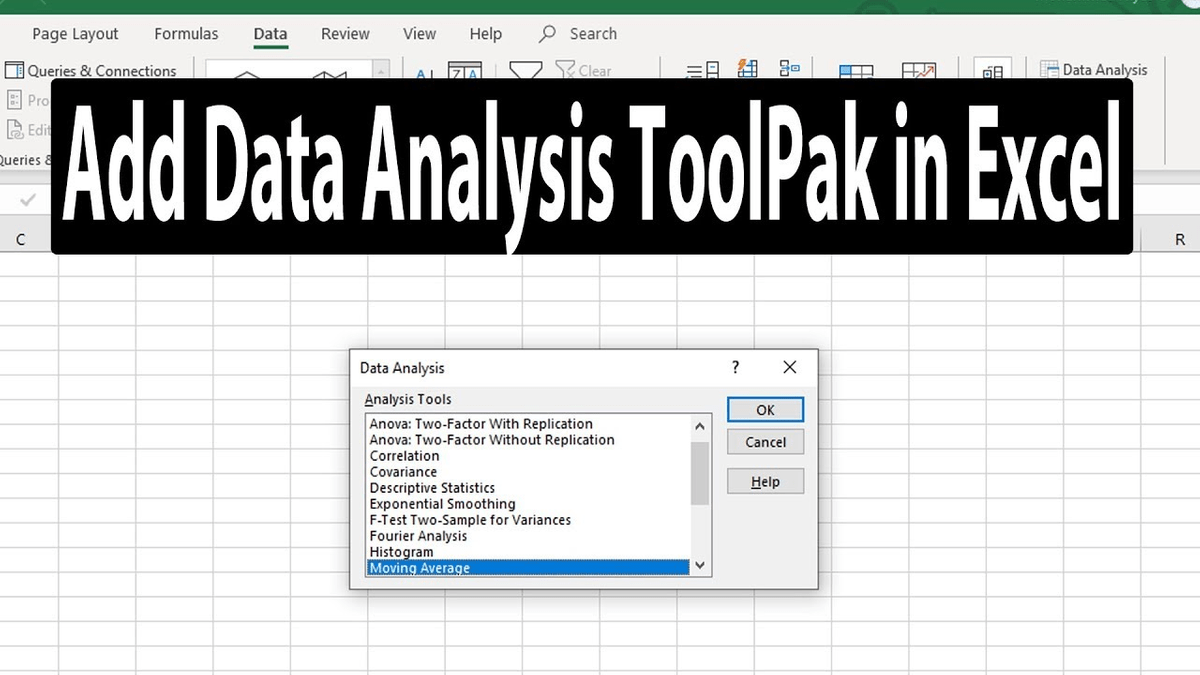Click the help question mark in the dialog

(x=735, y=368)
